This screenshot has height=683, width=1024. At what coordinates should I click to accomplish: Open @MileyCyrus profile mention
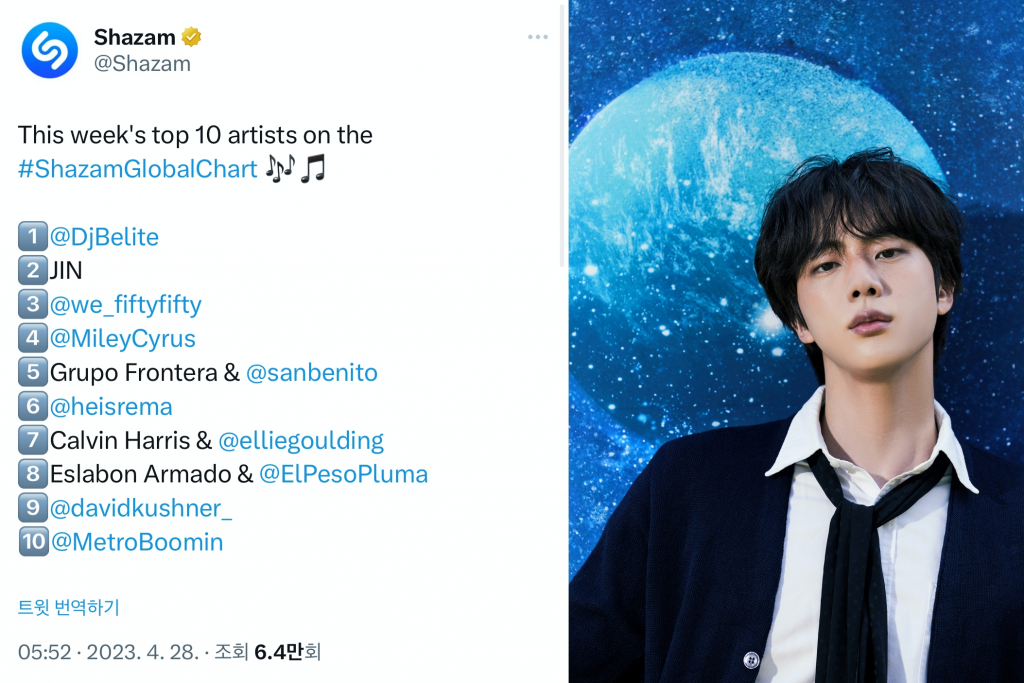pyautogui.click(x=123, y=338)
